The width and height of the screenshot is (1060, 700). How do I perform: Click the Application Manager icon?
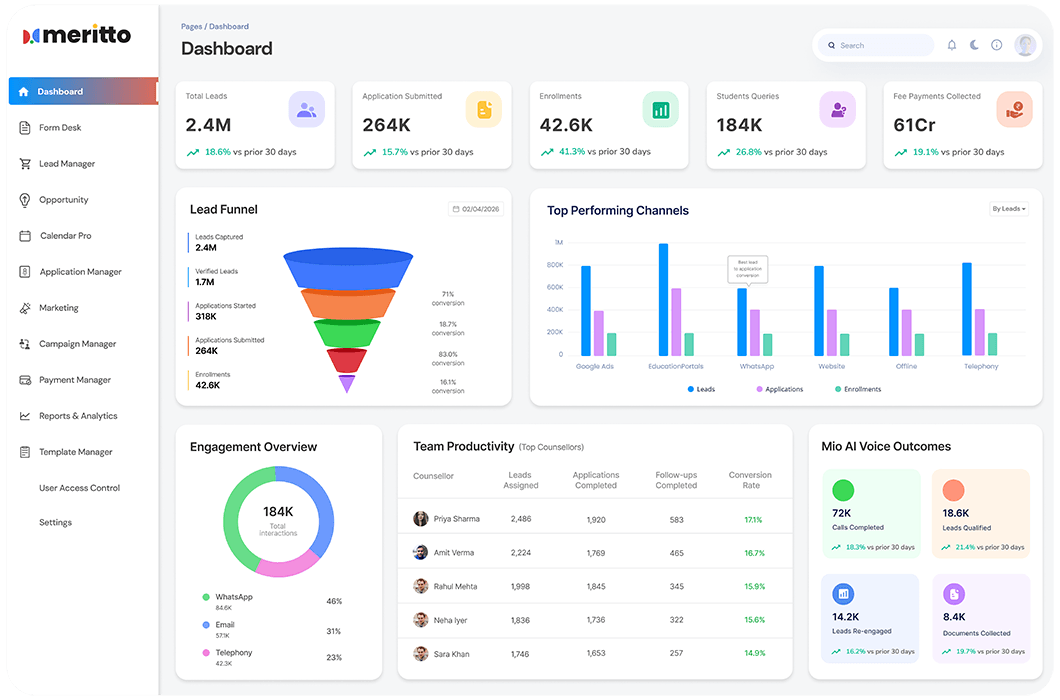(x=25, y=272)
